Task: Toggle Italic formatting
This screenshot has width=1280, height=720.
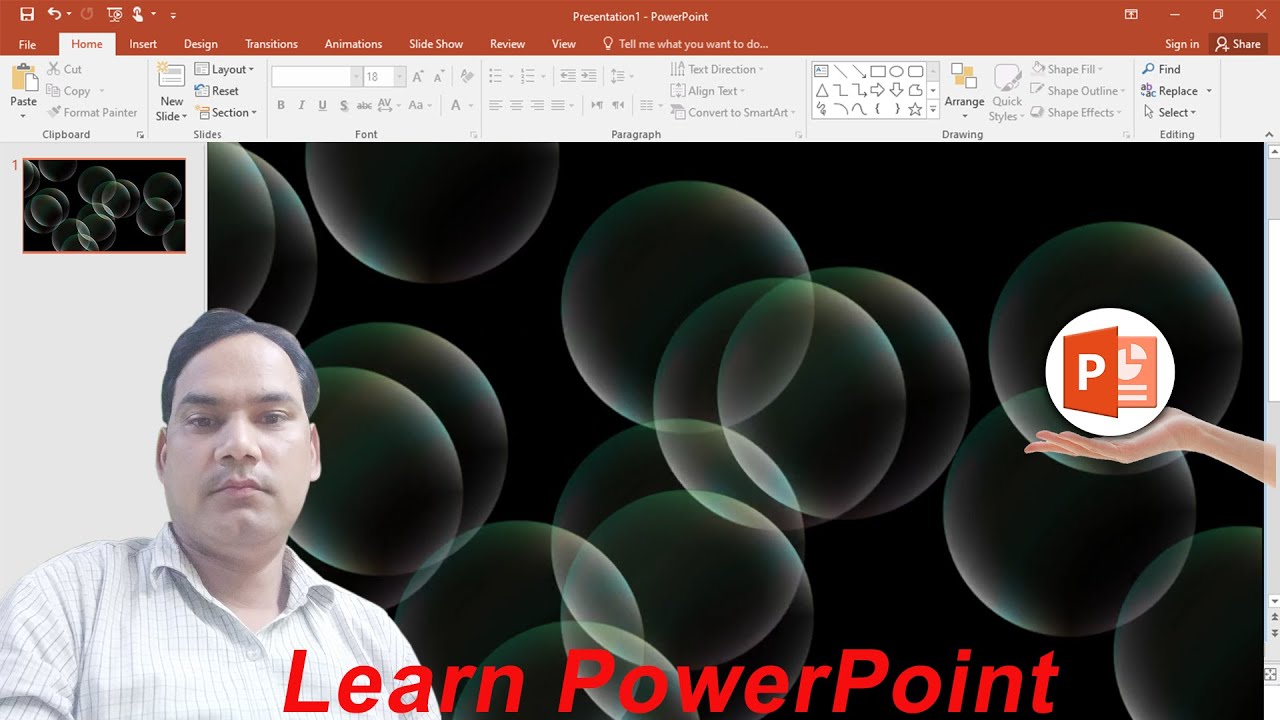Action: [x=301, y=105]
